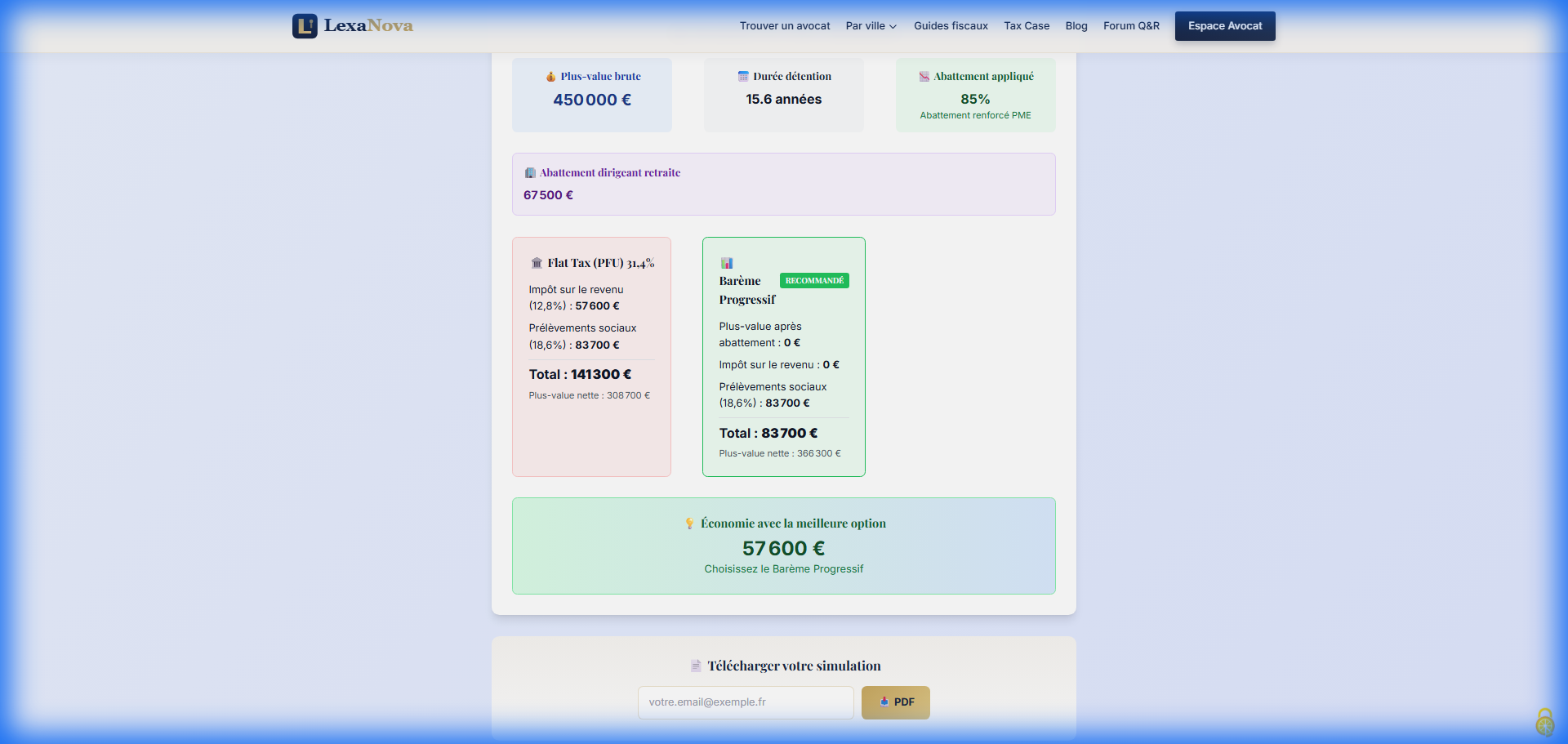Screen dimensions: 1568x744
Task: Click the chart icon beside Abattement appliqué
Action: (x=924, y=77)
